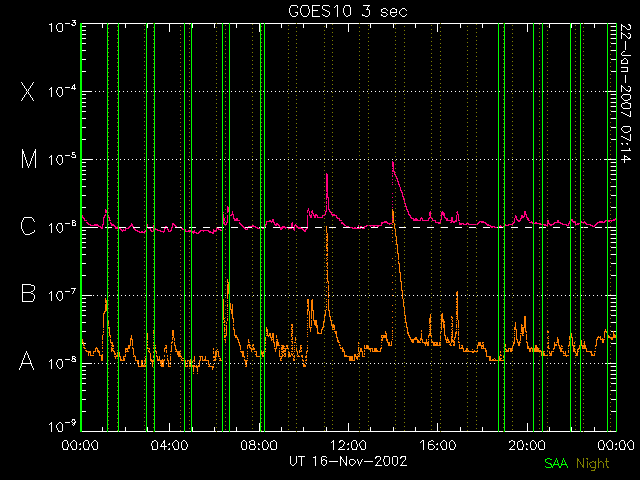Screen dimensions: 640x480
Task: Click the y-axis flux value beside M
Action: point(62,159)
